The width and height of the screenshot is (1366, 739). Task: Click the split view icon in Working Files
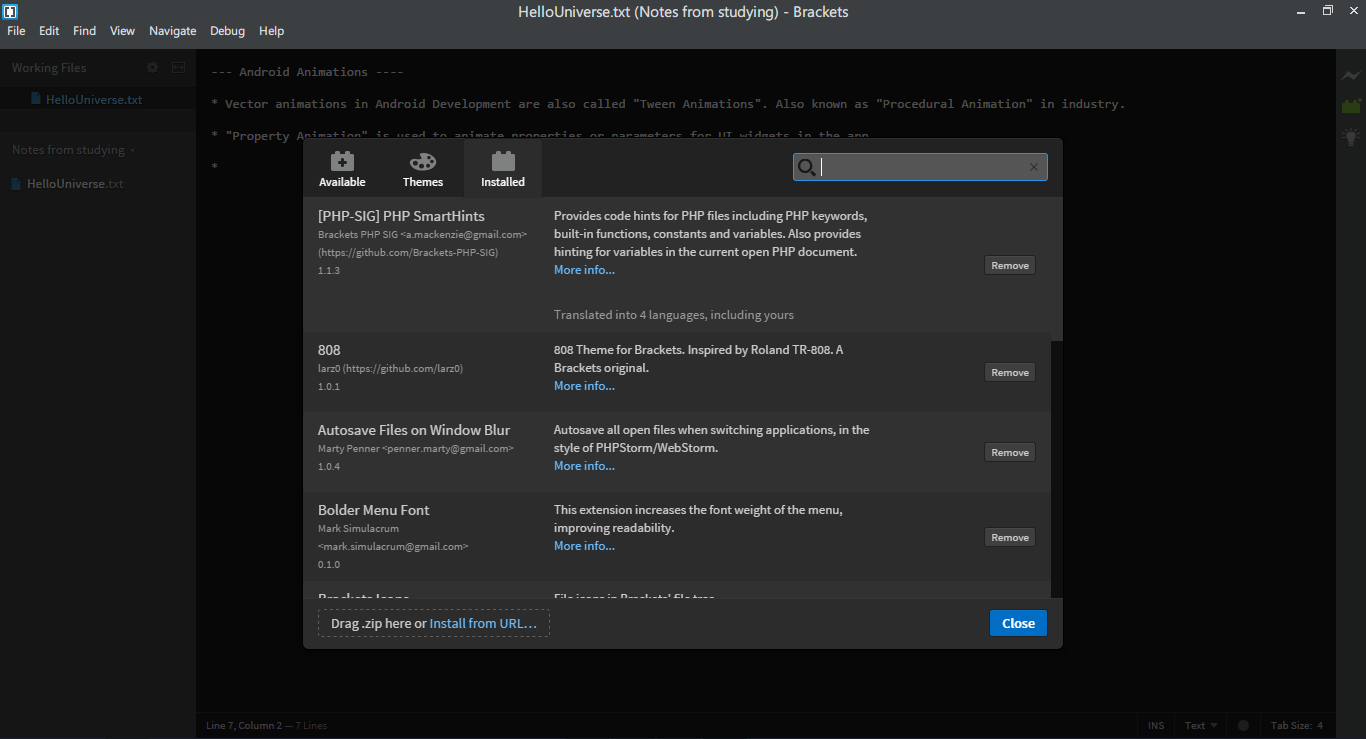click(x=178, y=68)
